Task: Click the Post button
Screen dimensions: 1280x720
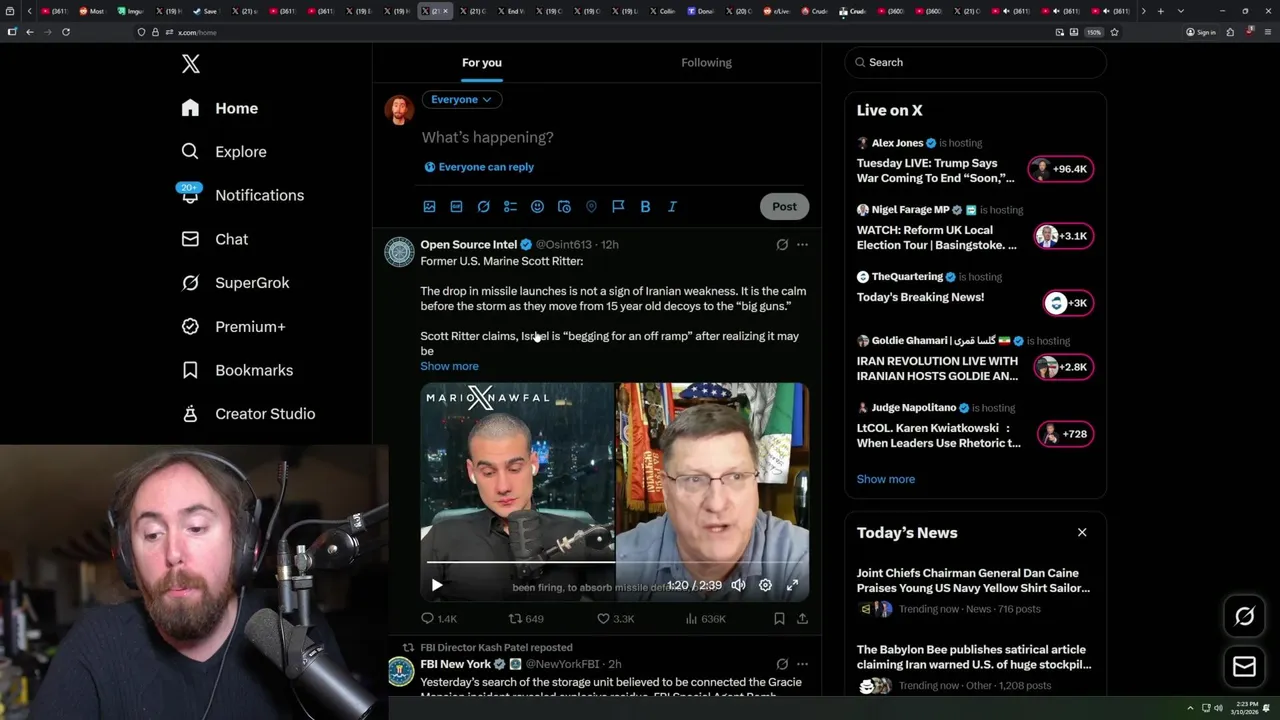Action: pos(784,206)
